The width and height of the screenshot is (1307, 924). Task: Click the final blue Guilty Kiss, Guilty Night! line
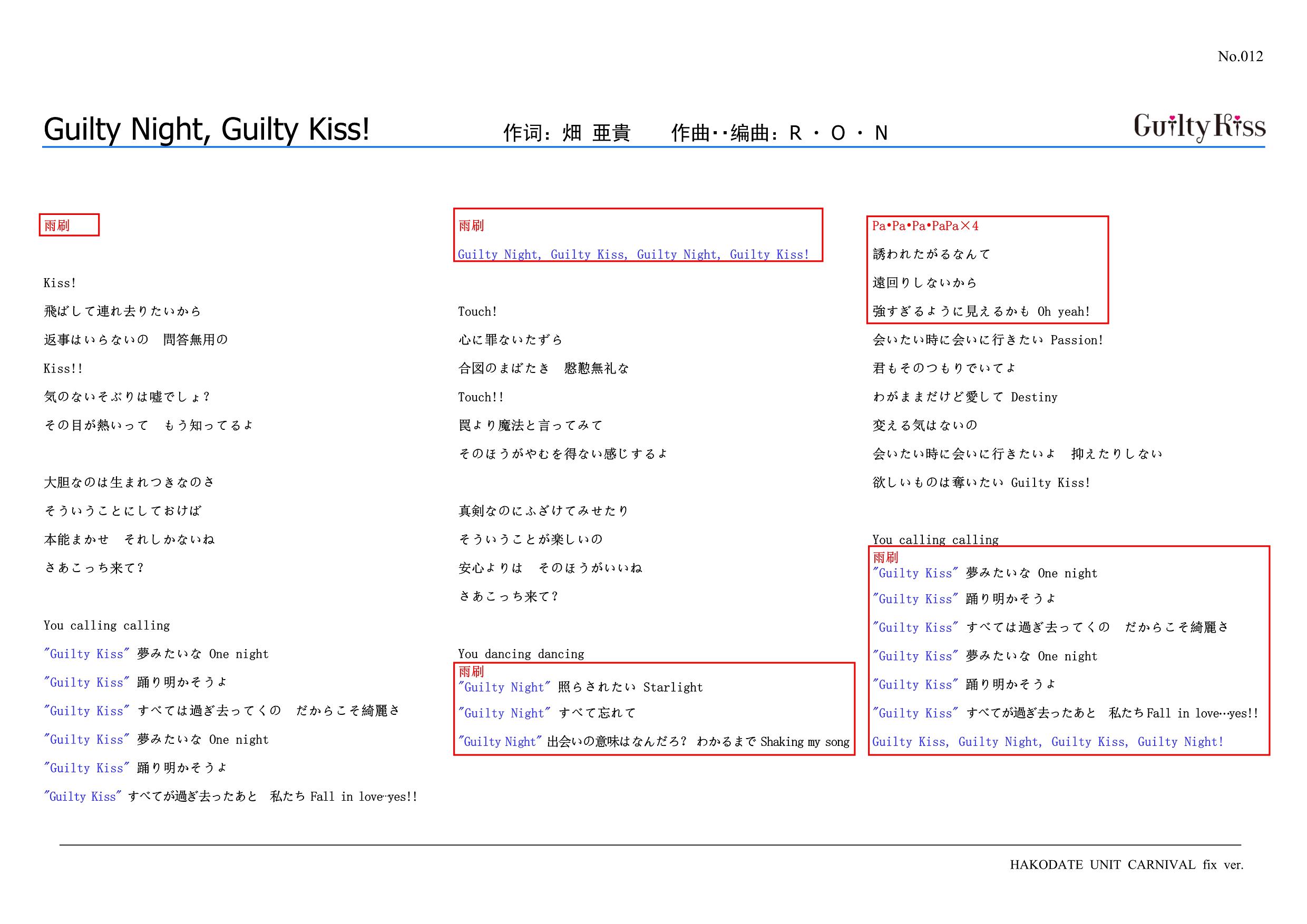1047,742
